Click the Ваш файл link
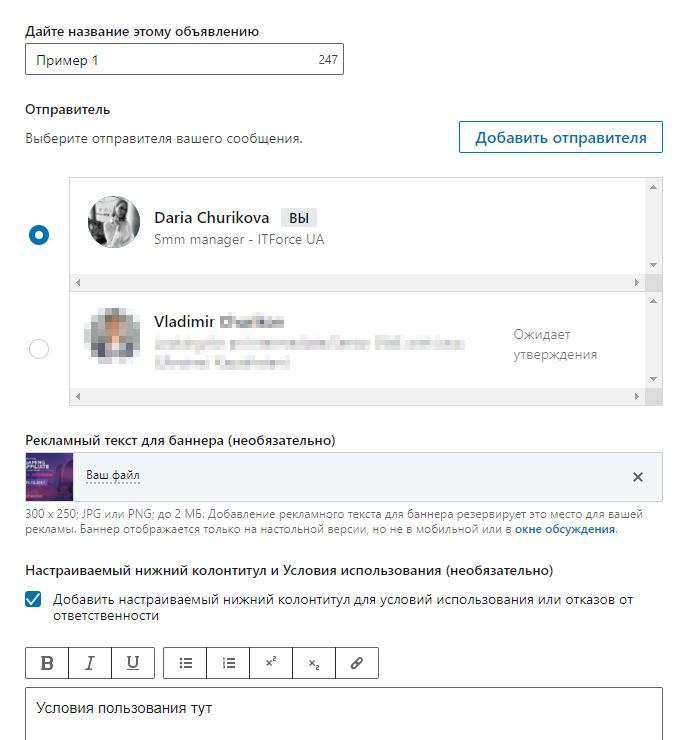 pyautogui.click(x=113, y=475)
